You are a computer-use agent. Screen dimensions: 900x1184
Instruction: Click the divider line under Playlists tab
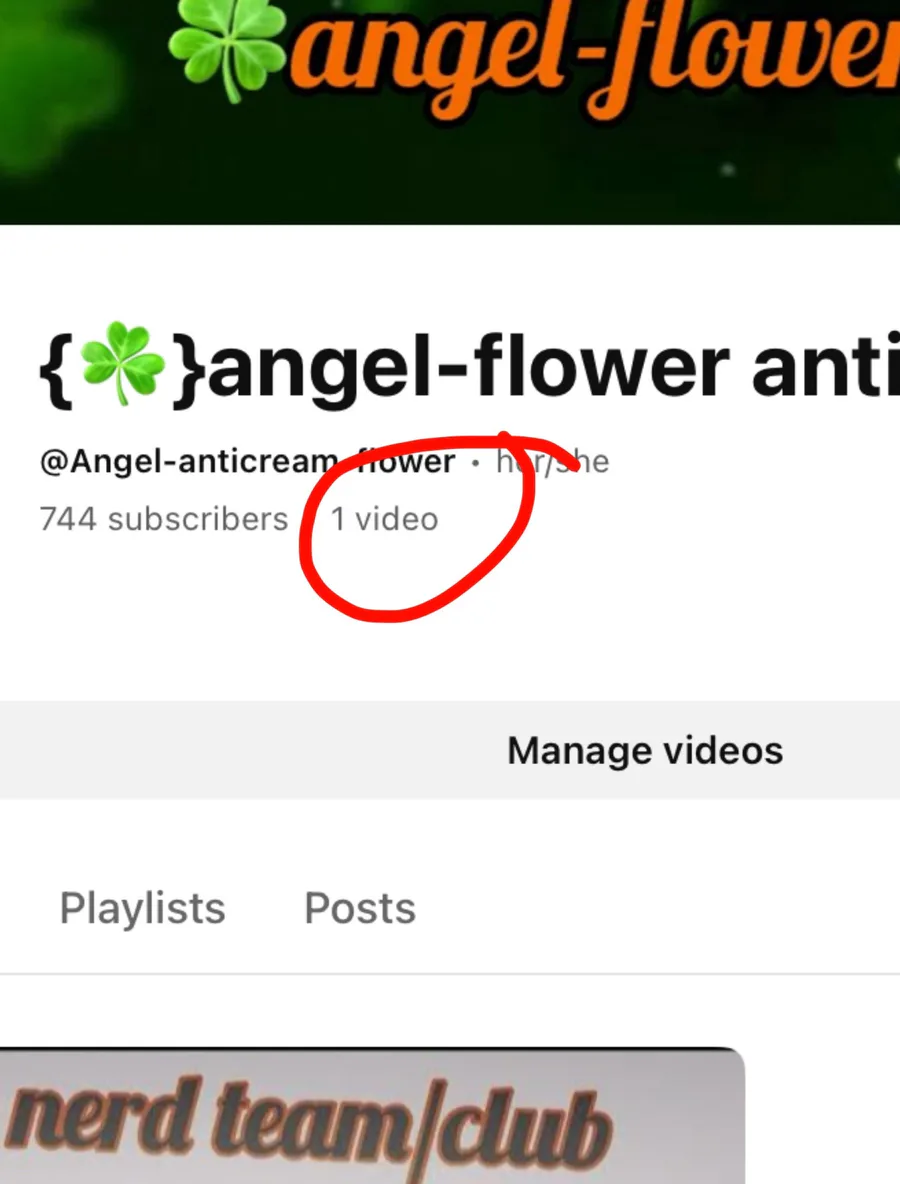click(450, 974)
